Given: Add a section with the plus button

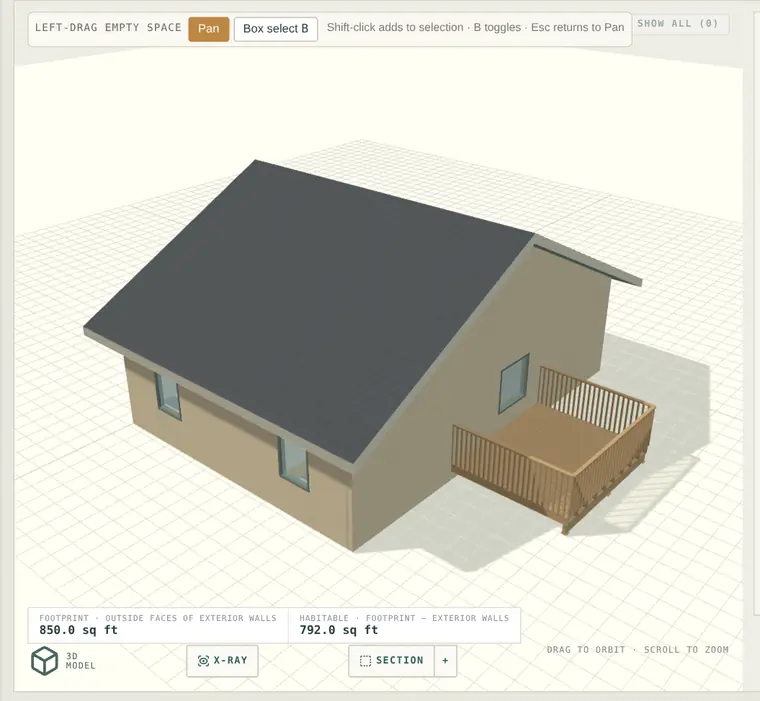Looking at the screenshot, I should click(x=445, y=660).
